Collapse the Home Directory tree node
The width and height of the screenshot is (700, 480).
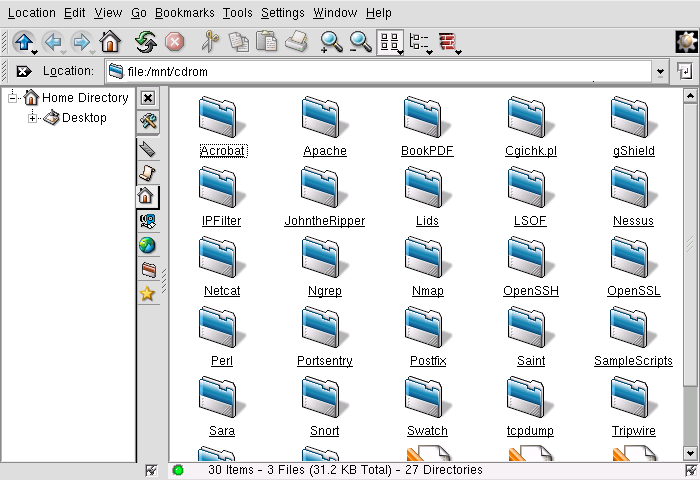pos(14,98)
